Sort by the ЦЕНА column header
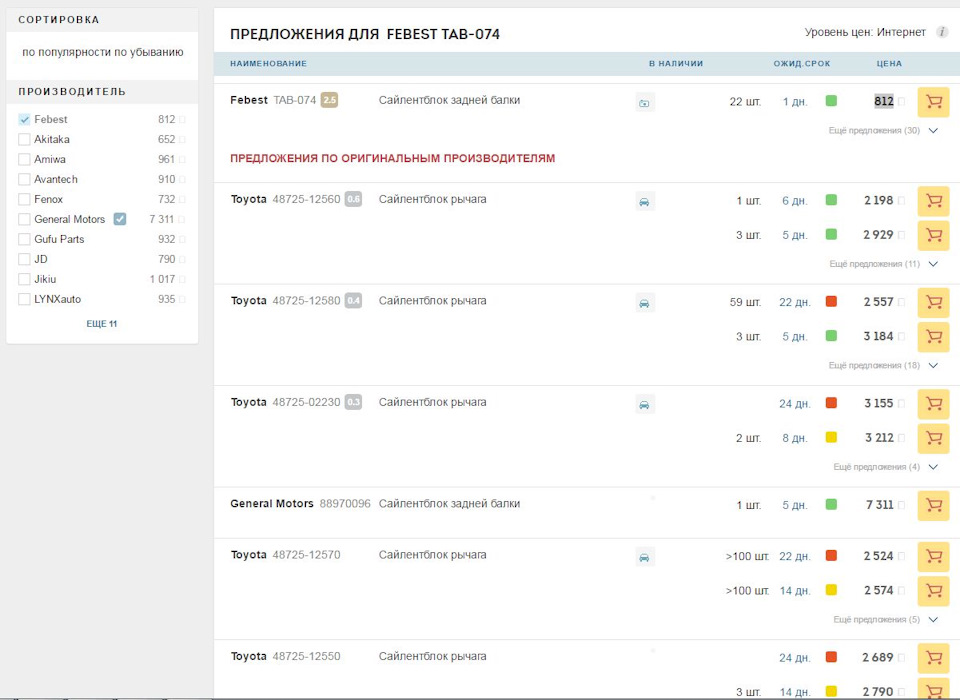Image resolution: width=960 pixels, height=700 pixels. tap(888, 64)
